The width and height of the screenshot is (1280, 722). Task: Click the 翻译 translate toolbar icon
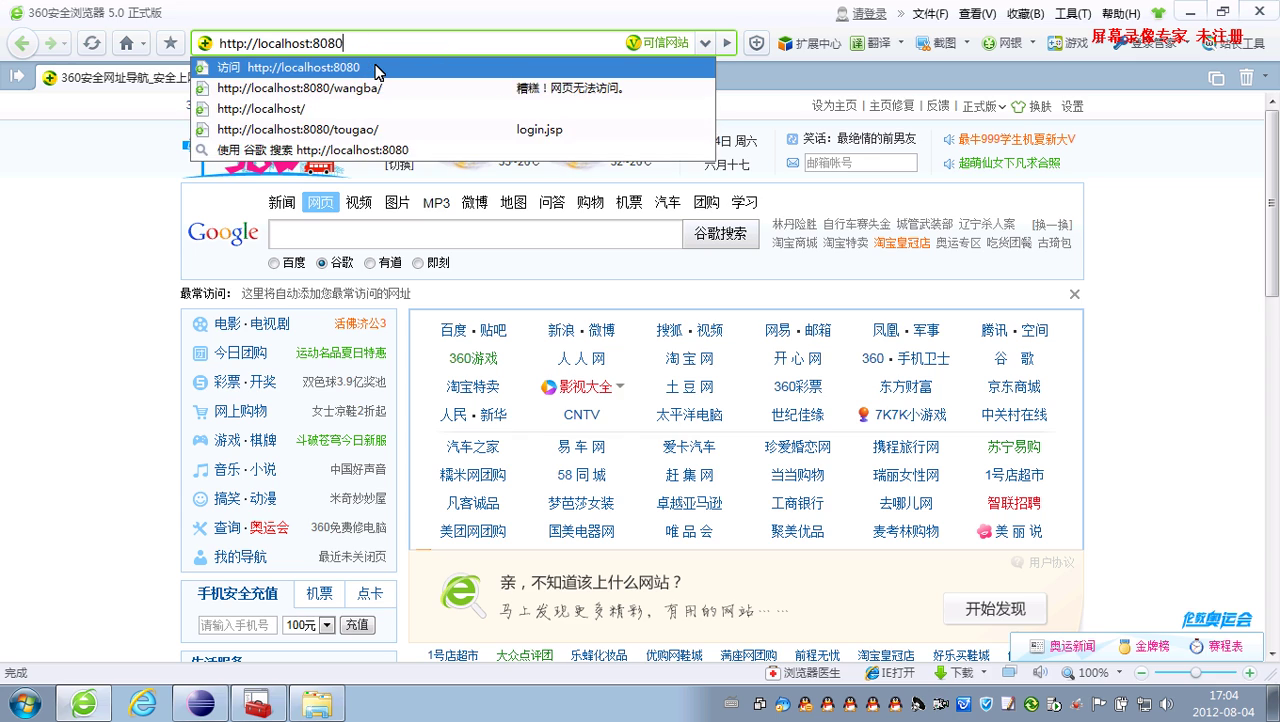click(x=870, y=43)
